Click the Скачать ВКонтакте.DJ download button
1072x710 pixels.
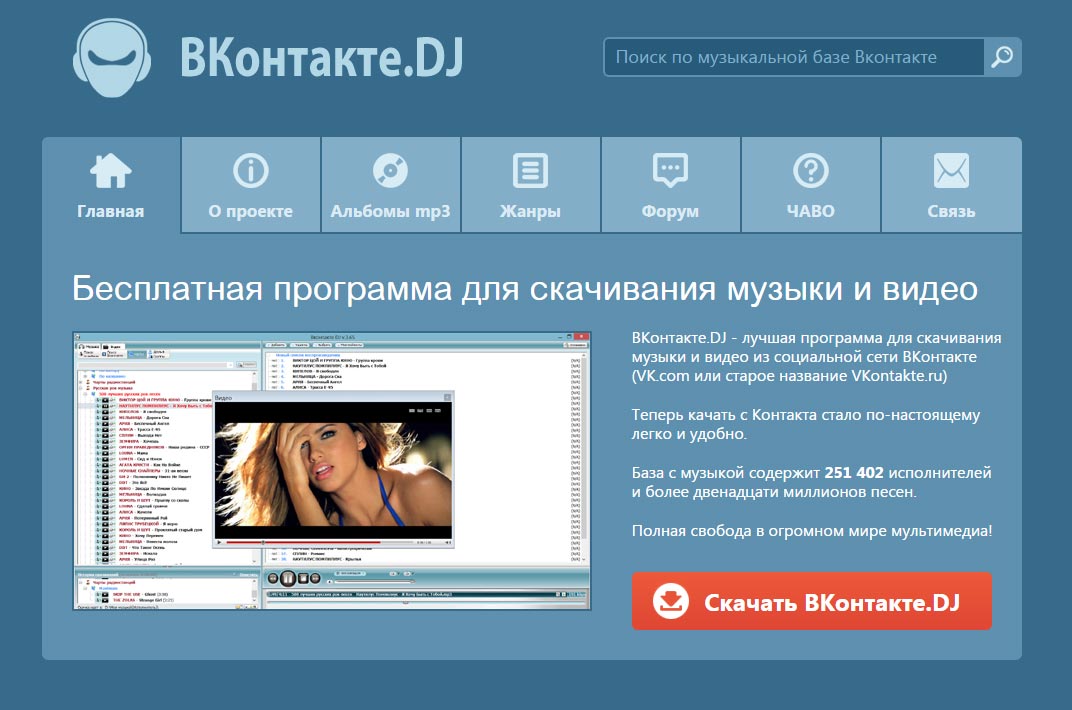coord(812,601)
